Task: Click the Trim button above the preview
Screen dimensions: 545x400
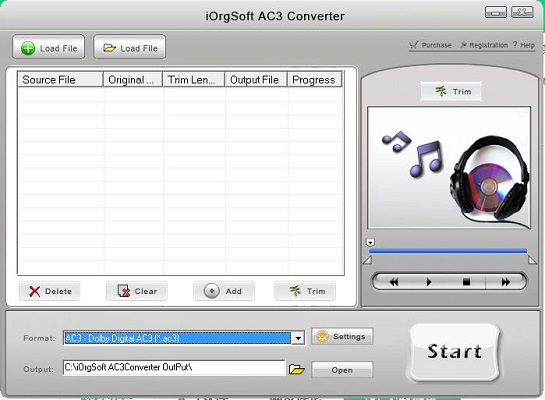Action: click(451, 92)
